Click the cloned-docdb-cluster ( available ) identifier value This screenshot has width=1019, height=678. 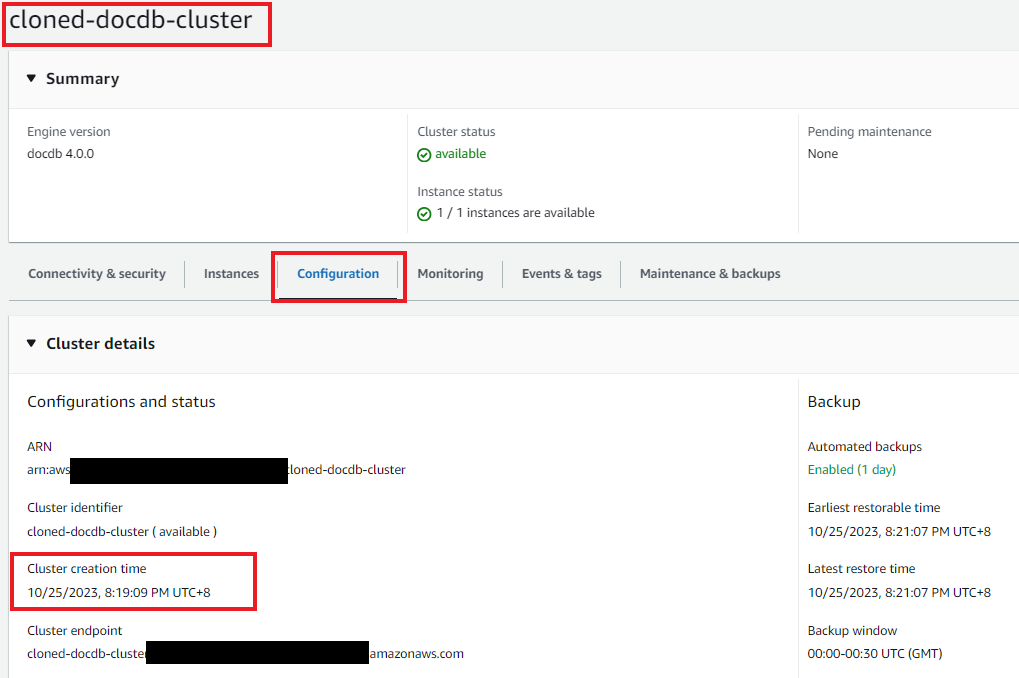pyautogui.click(x=122, y=532)
